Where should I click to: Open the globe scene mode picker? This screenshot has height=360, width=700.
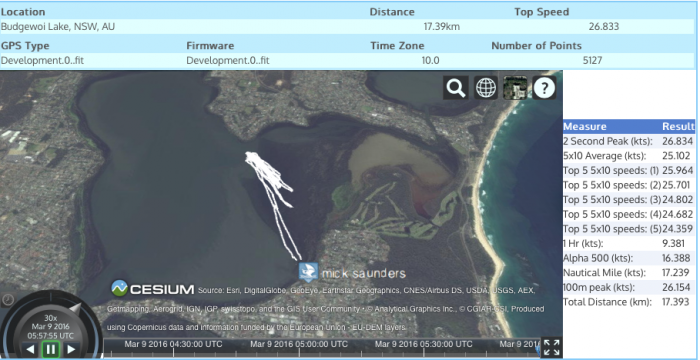tap(486, 88)
